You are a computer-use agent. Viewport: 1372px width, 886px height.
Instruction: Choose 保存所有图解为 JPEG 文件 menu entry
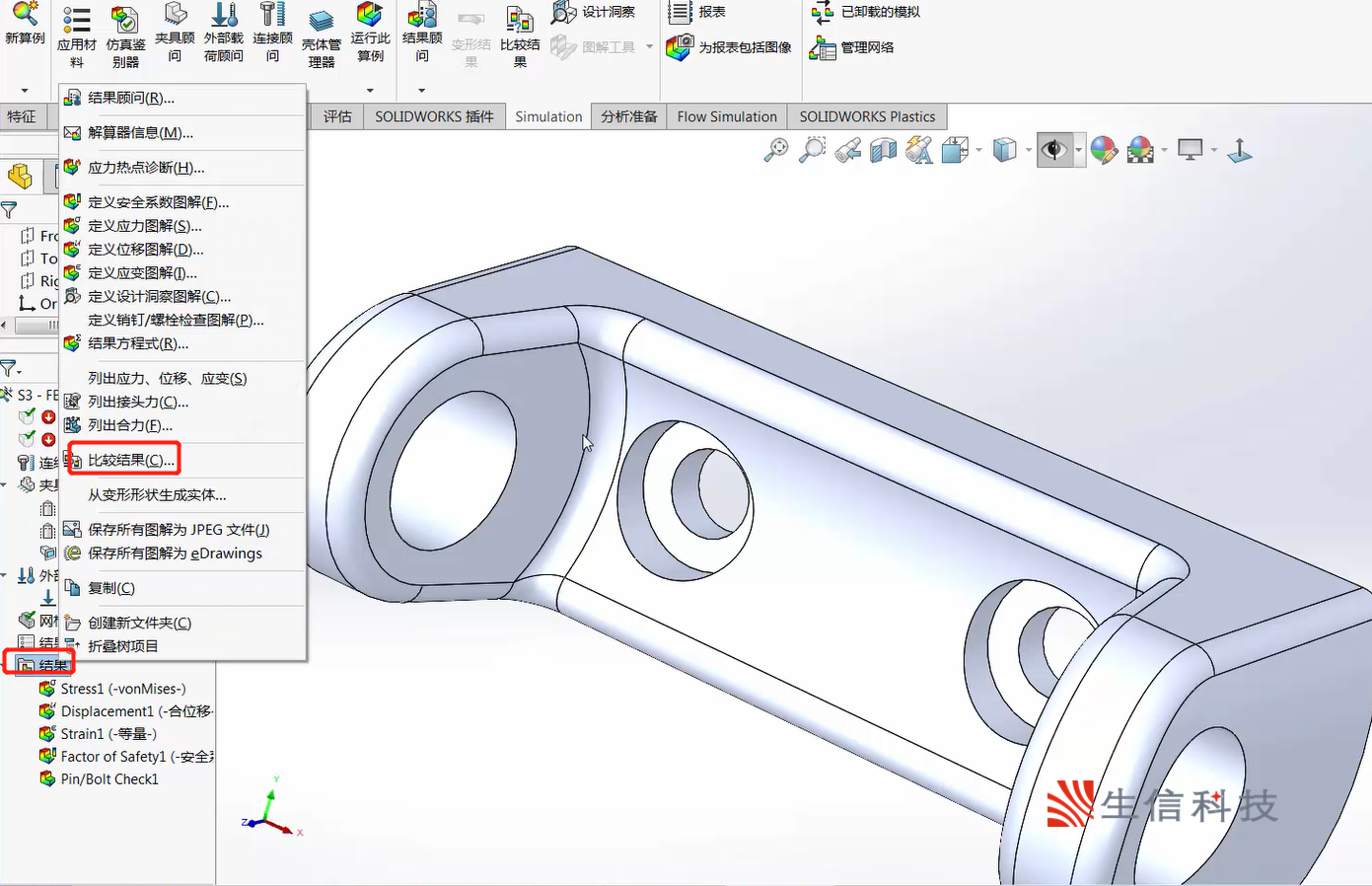(182, 530)
